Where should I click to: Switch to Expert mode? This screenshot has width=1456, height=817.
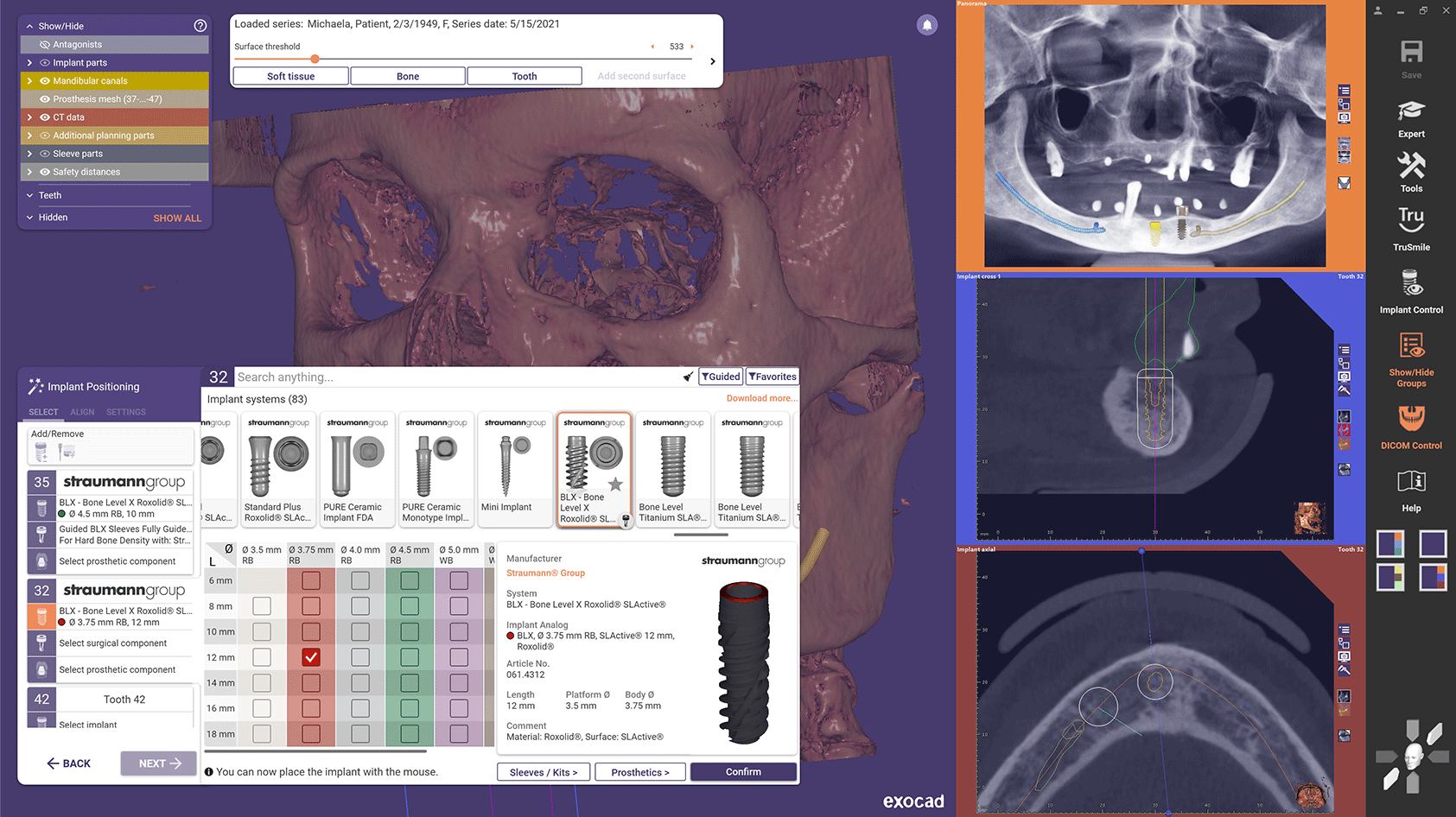click(x=1411, y=111)
